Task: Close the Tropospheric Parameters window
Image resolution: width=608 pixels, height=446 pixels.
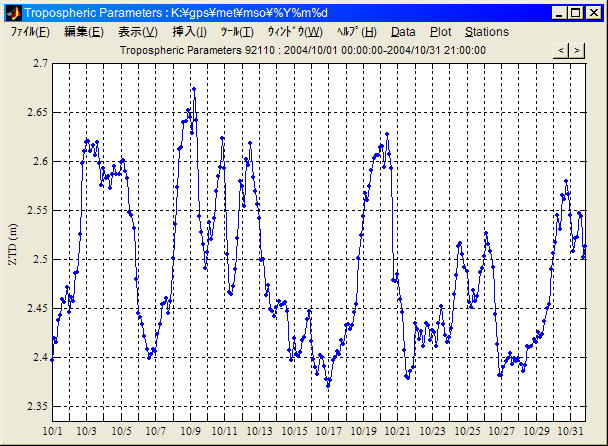Action: coord(593,13)
